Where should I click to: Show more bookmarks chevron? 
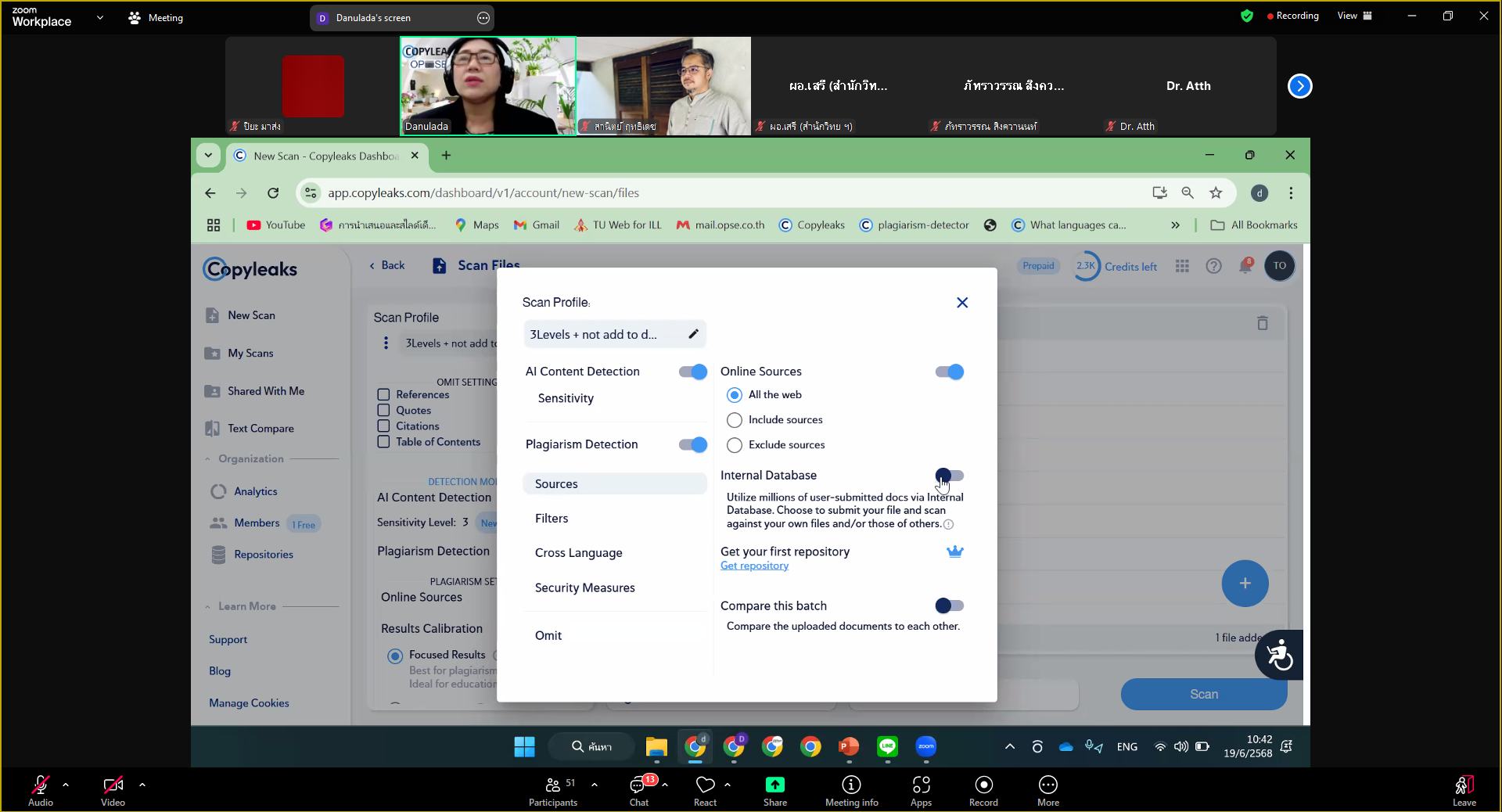point(1175,225)
